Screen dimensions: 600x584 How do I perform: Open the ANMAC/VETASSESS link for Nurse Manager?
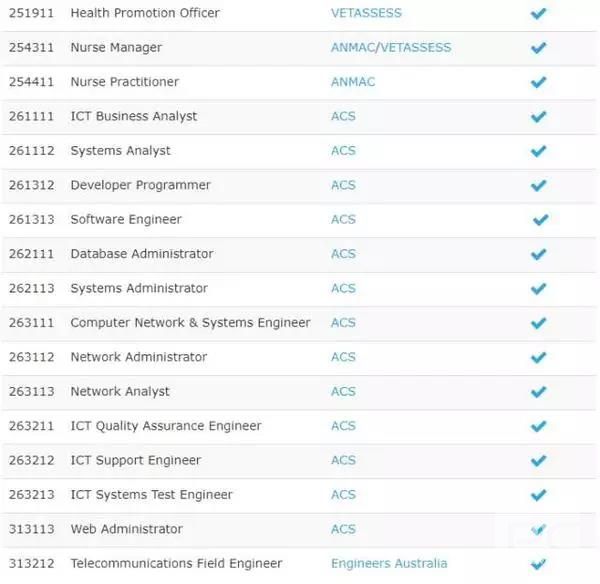click(x=391, y=47)
